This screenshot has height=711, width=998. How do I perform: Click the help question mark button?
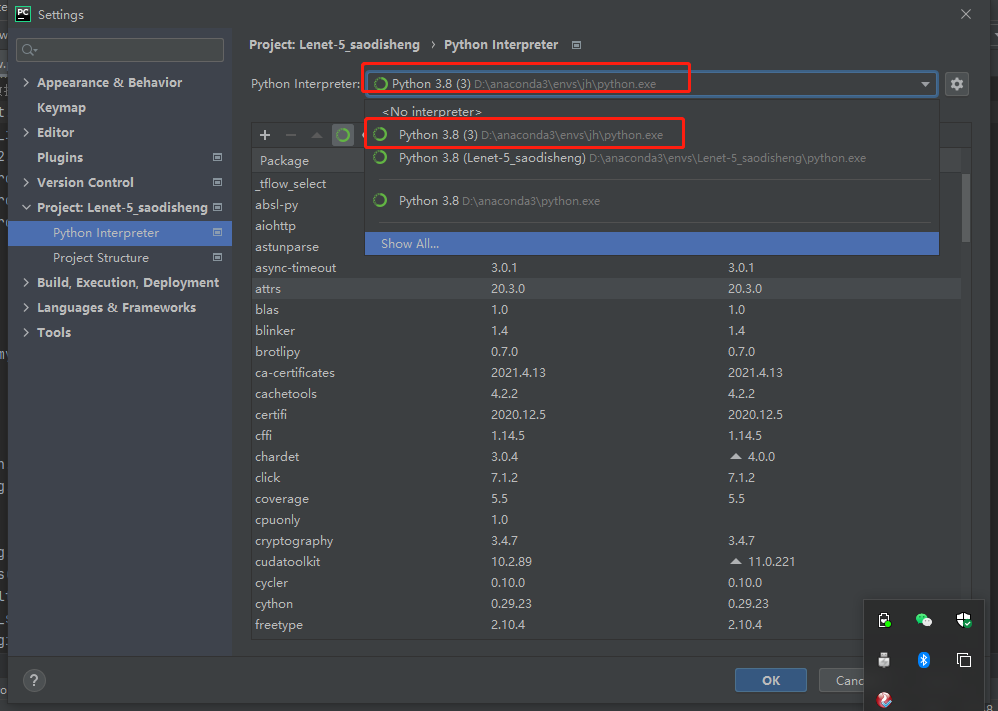pos(34,680)
